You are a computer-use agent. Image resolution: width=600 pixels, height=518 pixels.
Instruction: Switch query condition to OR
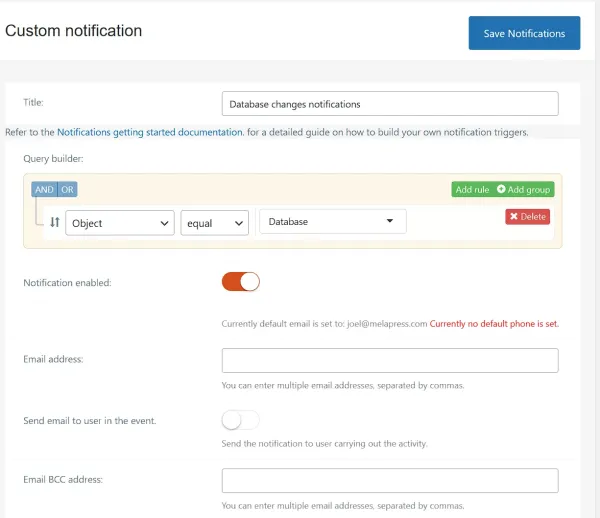67,190
